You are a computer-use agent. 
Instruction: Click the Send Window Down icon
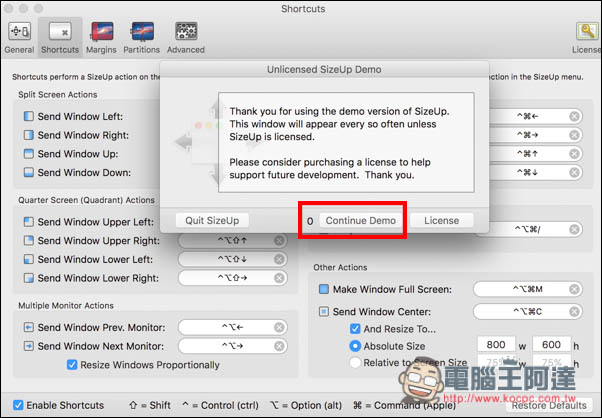click(28, 172)
